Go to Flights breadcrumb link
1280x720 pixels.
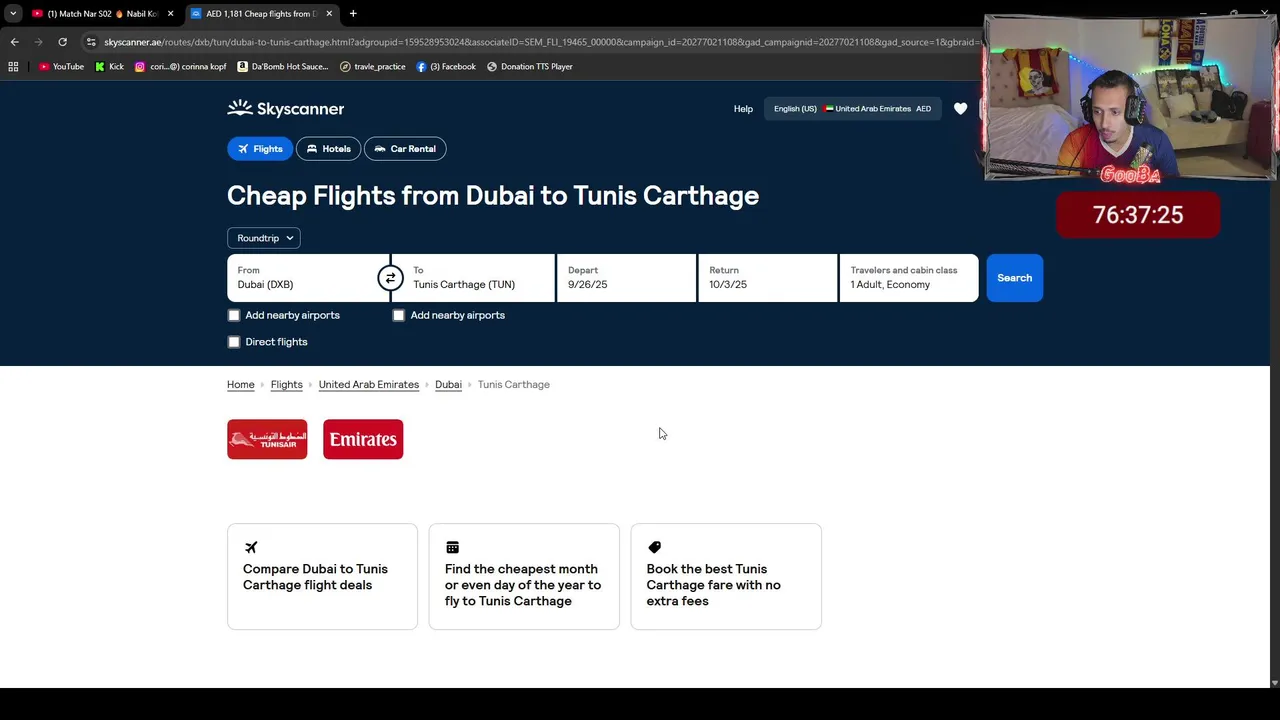click(x=286, y=385)
